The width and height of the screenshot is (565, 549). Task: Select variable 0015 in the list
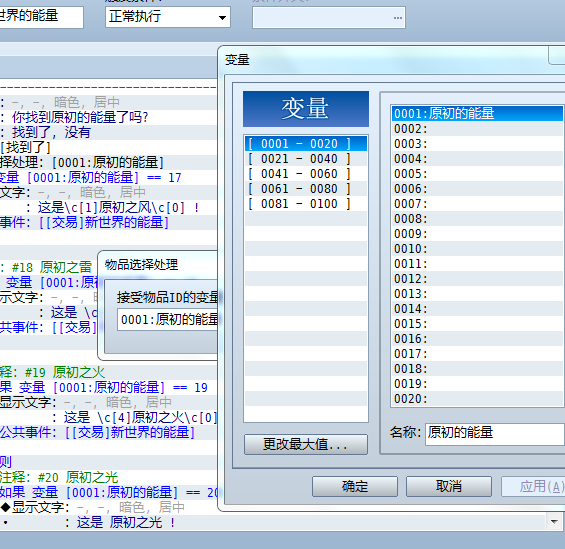coord(477,324)
